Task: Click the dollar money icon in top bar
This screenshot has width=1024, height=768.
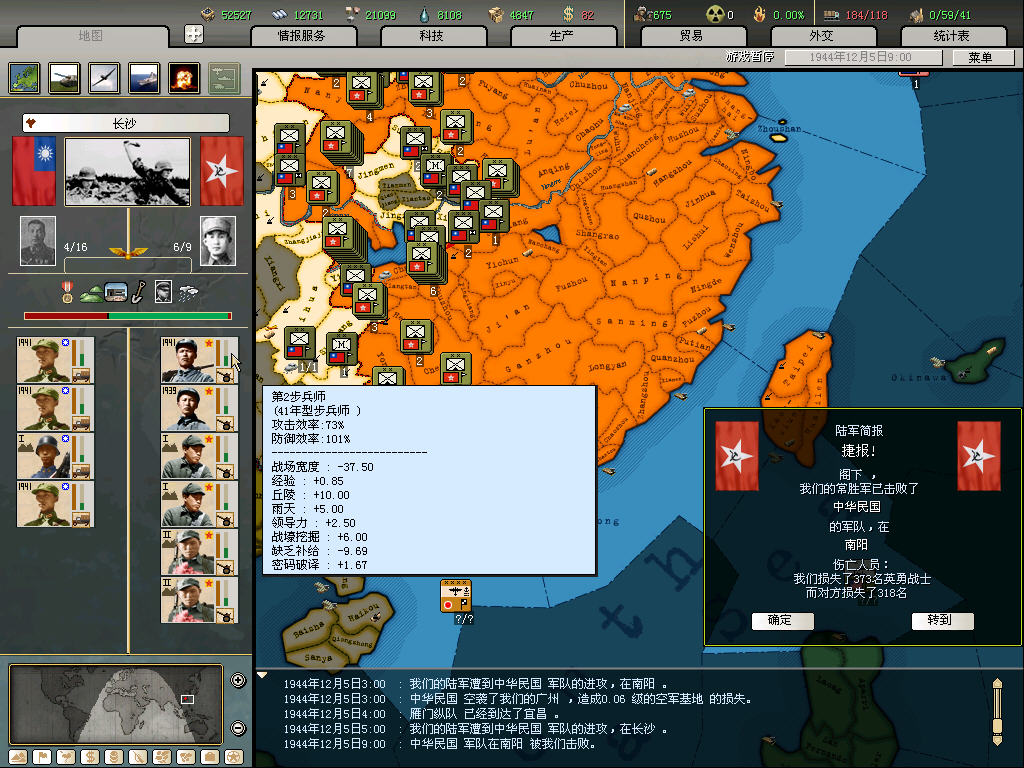Action: [569, 14]
